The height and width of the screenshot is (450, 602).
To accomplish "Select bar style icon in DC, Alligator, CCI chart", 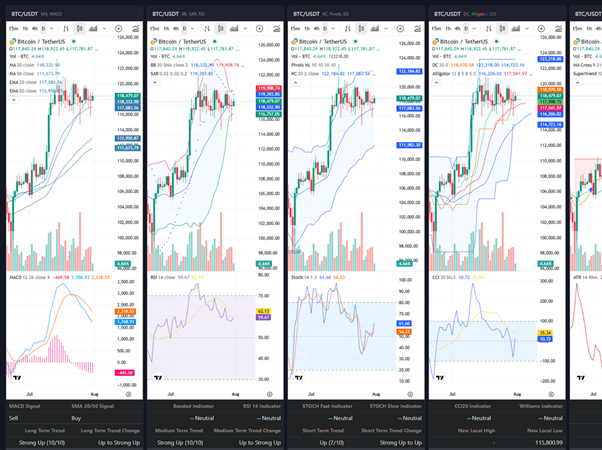I will tap(488, 28).
